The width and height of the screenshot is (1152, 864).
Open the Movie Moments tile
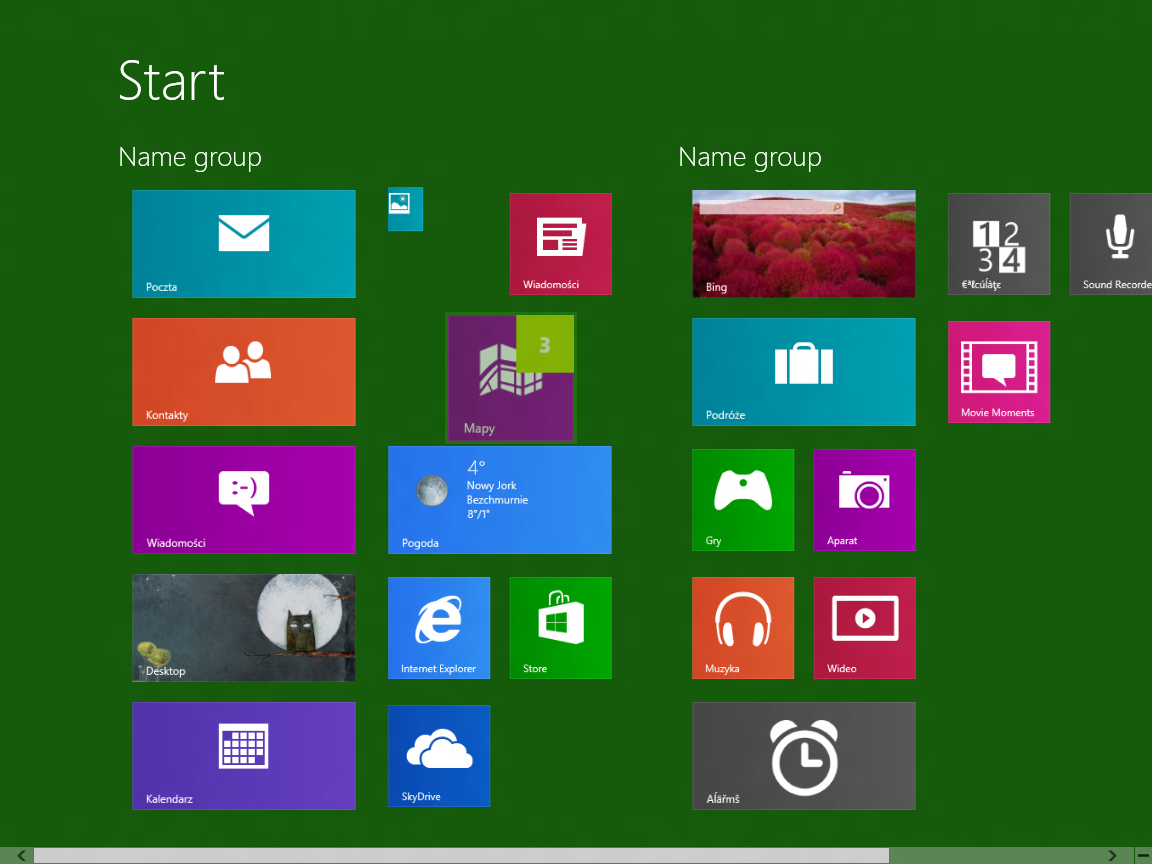999,372
